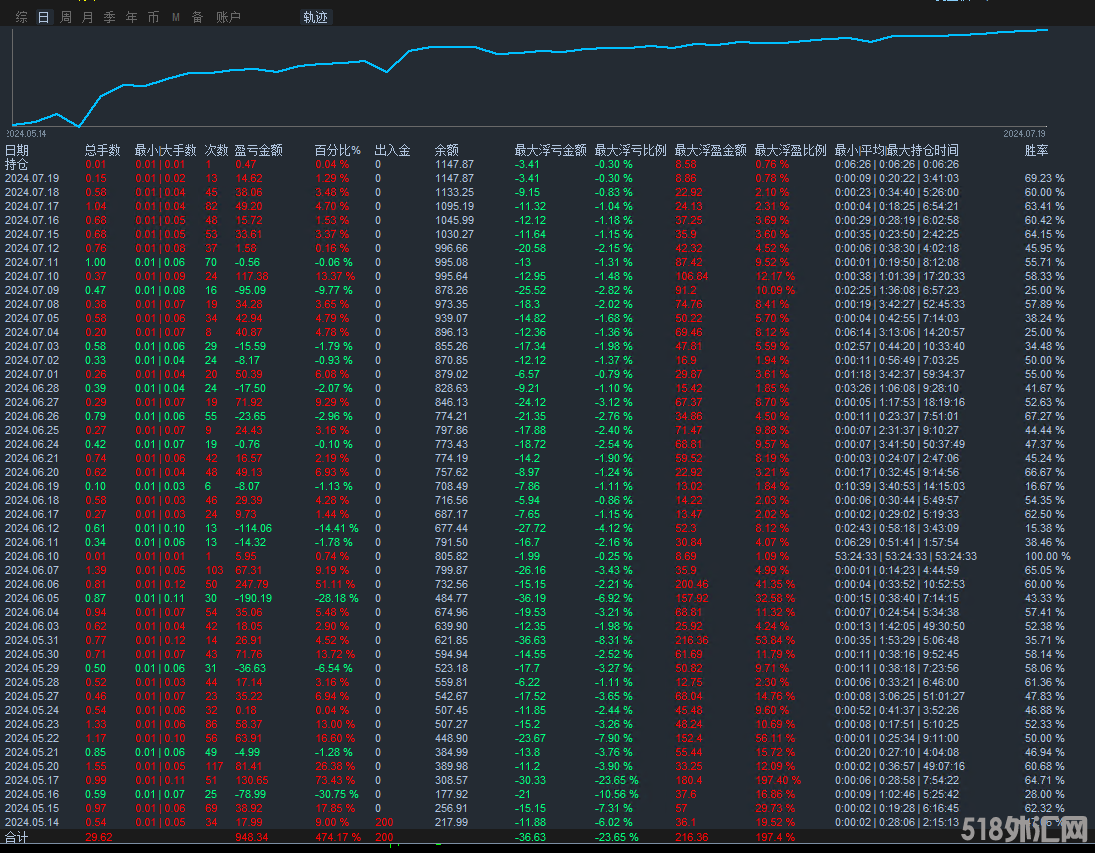Switch to the 综 summary tab
Screen dimensions: 1095x853
coord(22,17)
